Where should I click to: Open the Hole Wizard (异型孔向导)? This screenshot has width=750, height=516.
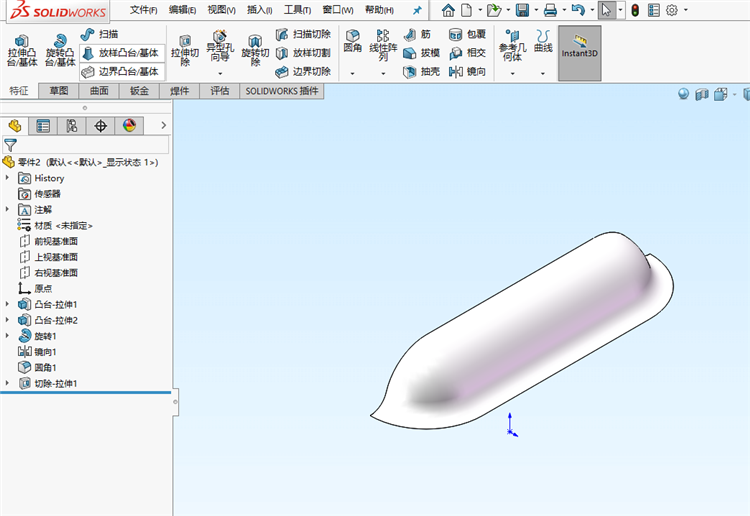click(x=220, y=46)
